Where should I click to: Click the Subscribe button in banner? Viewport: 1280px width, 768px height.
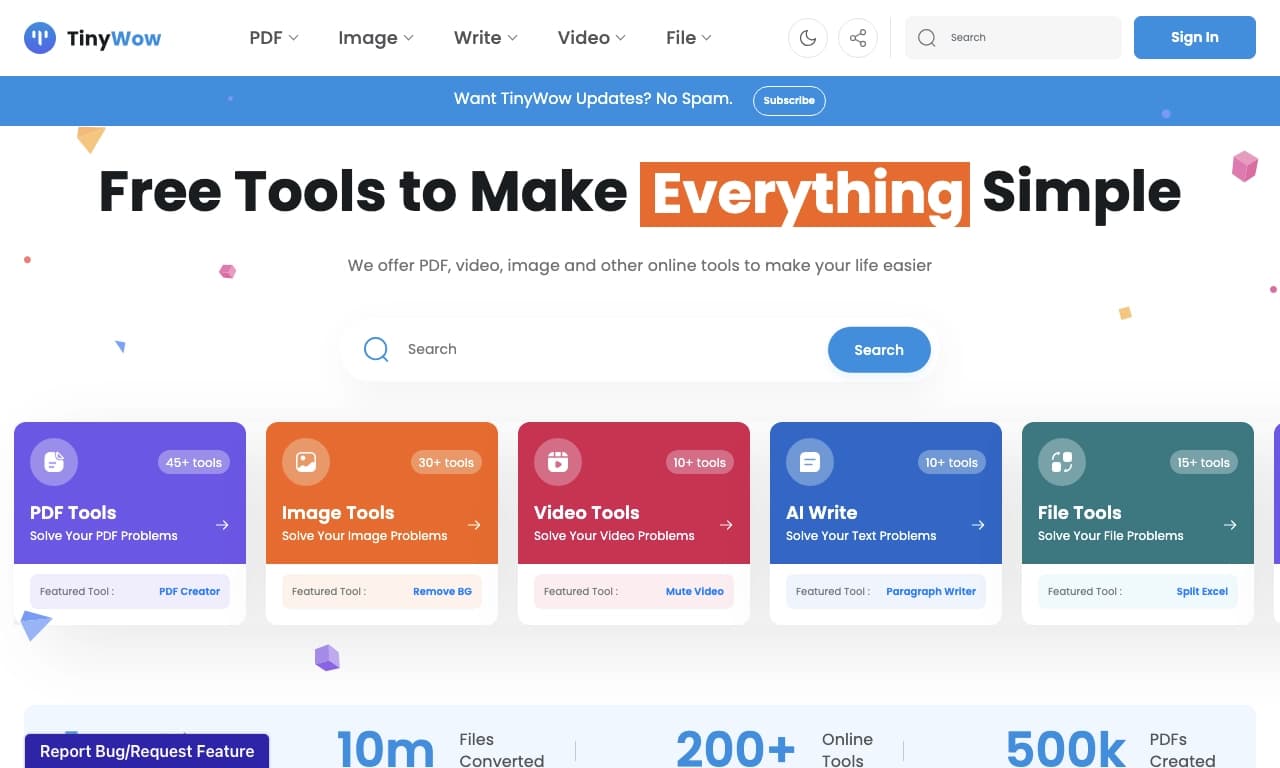click(x=789, y=100)
